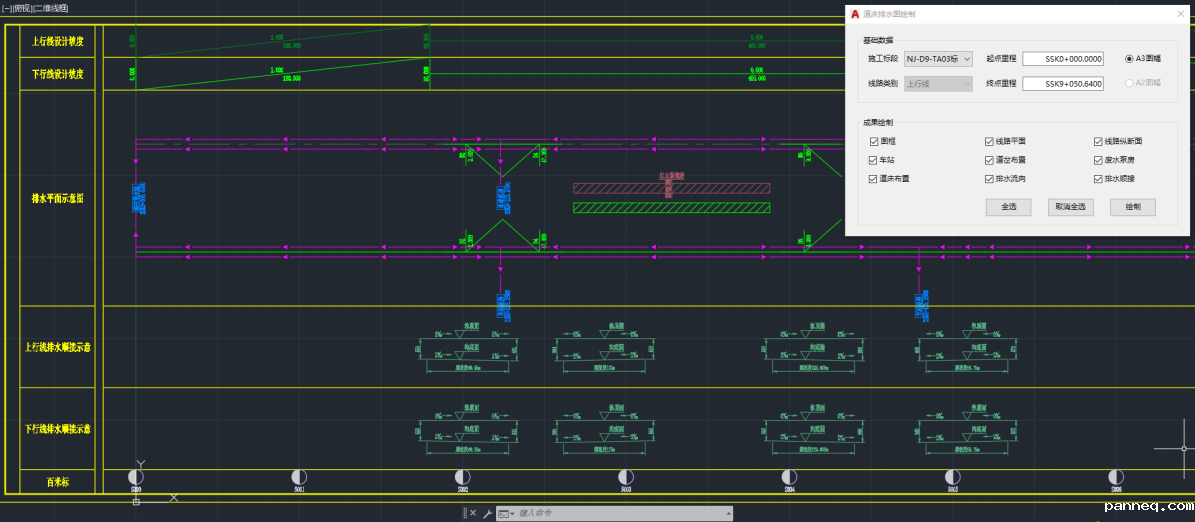1195x522 pixels.
Task: Toggle the 线路纵断面 checkbox
Action: point(1098,142)
